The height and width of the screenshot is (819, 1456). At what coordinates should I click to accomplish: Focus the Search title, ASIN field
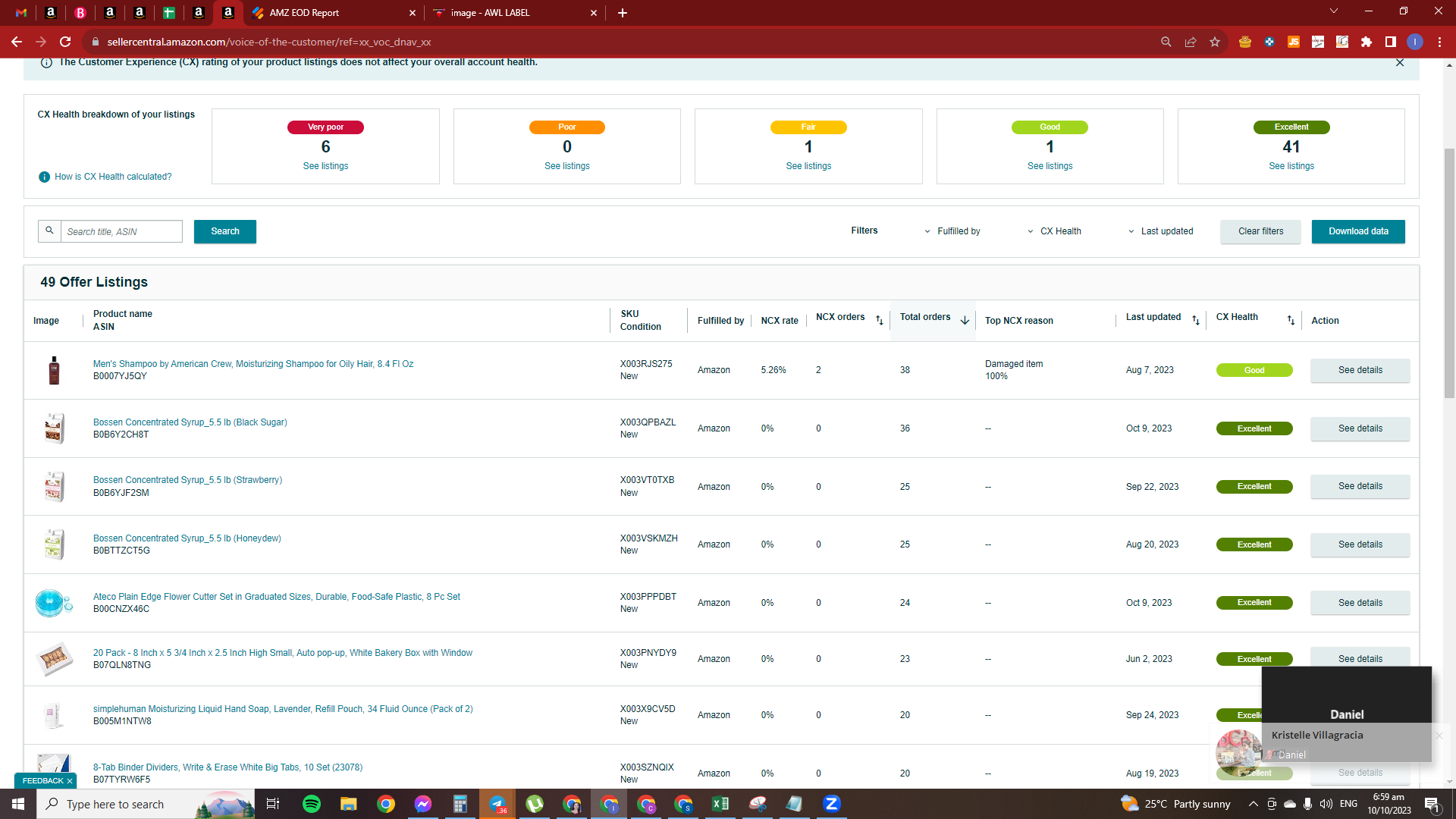click(121, 231)
